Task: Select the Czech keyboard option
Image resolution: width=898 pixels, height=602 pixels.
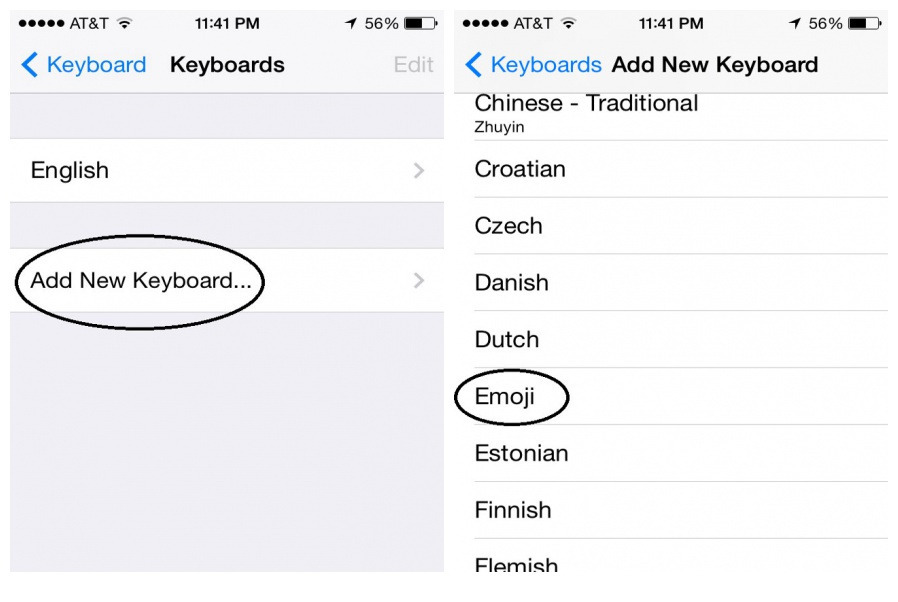Action: 508,226
